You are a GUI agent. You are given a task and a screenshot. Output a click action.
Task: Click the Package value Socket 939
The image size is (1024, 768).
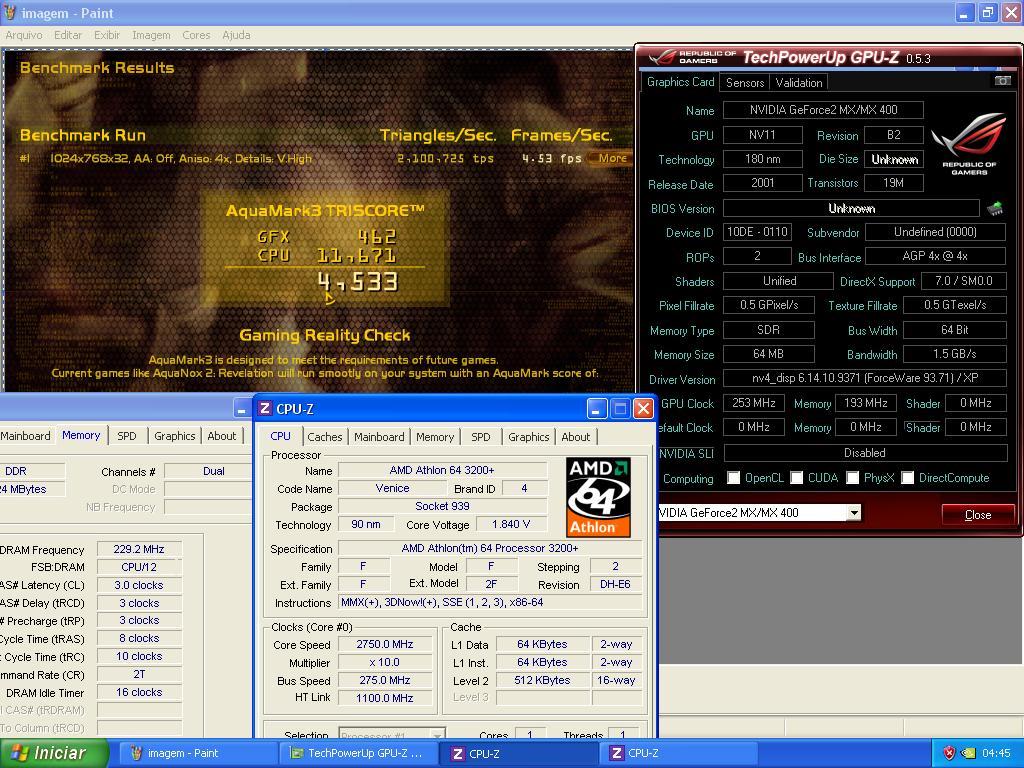pos(442,506)
